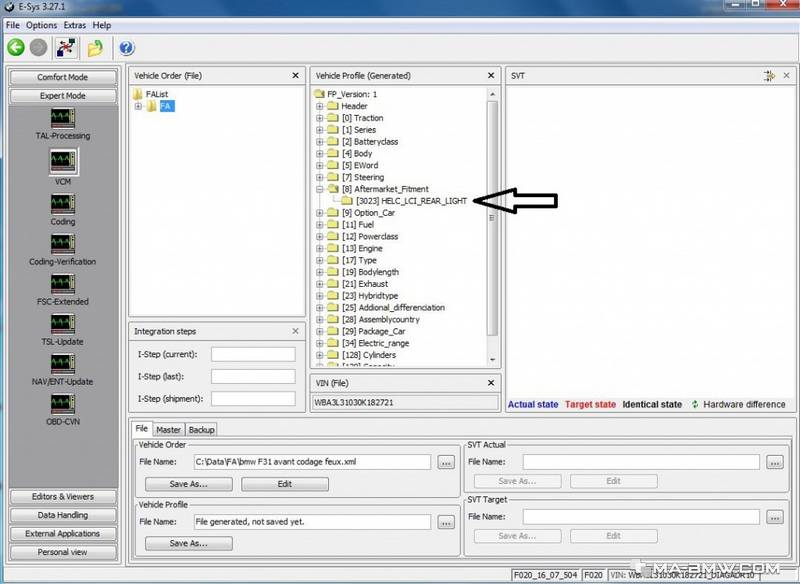Click scroll-down arrow in Vehicle Profile tree

pos(492,360)
